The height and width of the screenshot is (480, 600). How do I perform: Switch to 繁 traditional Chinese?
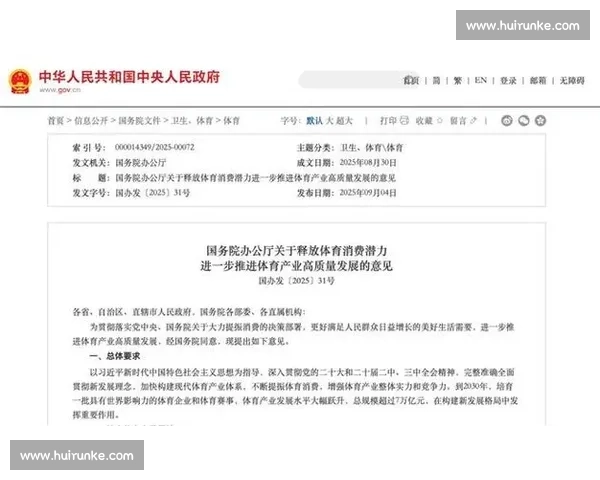(458, 80)
